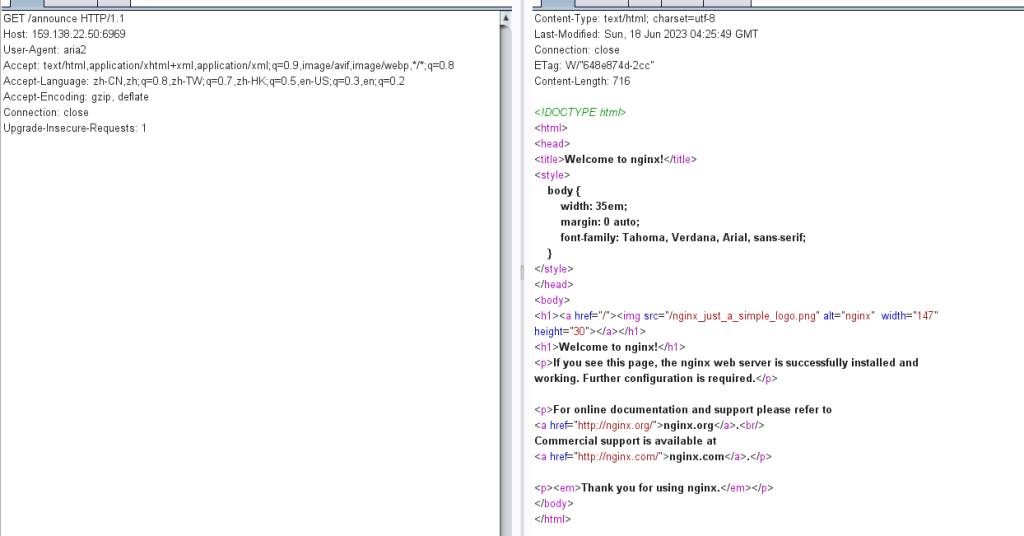Viewport: 1024px width, 536px height.
Task: Click the Content-Length: 716 header
Action: tap(582, 81)
